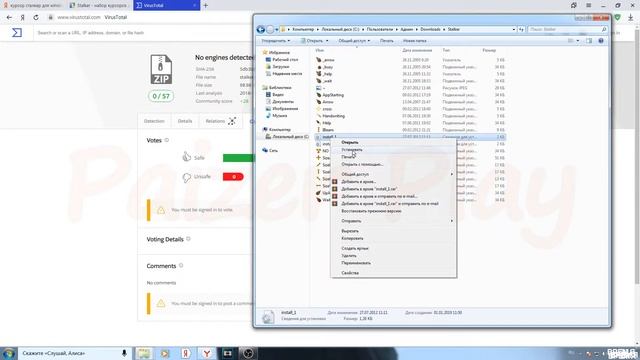Viewport: 640px width, 360px height.
Task: Toggle the Explorer preview pane icon
Action: tap(589, 41)
